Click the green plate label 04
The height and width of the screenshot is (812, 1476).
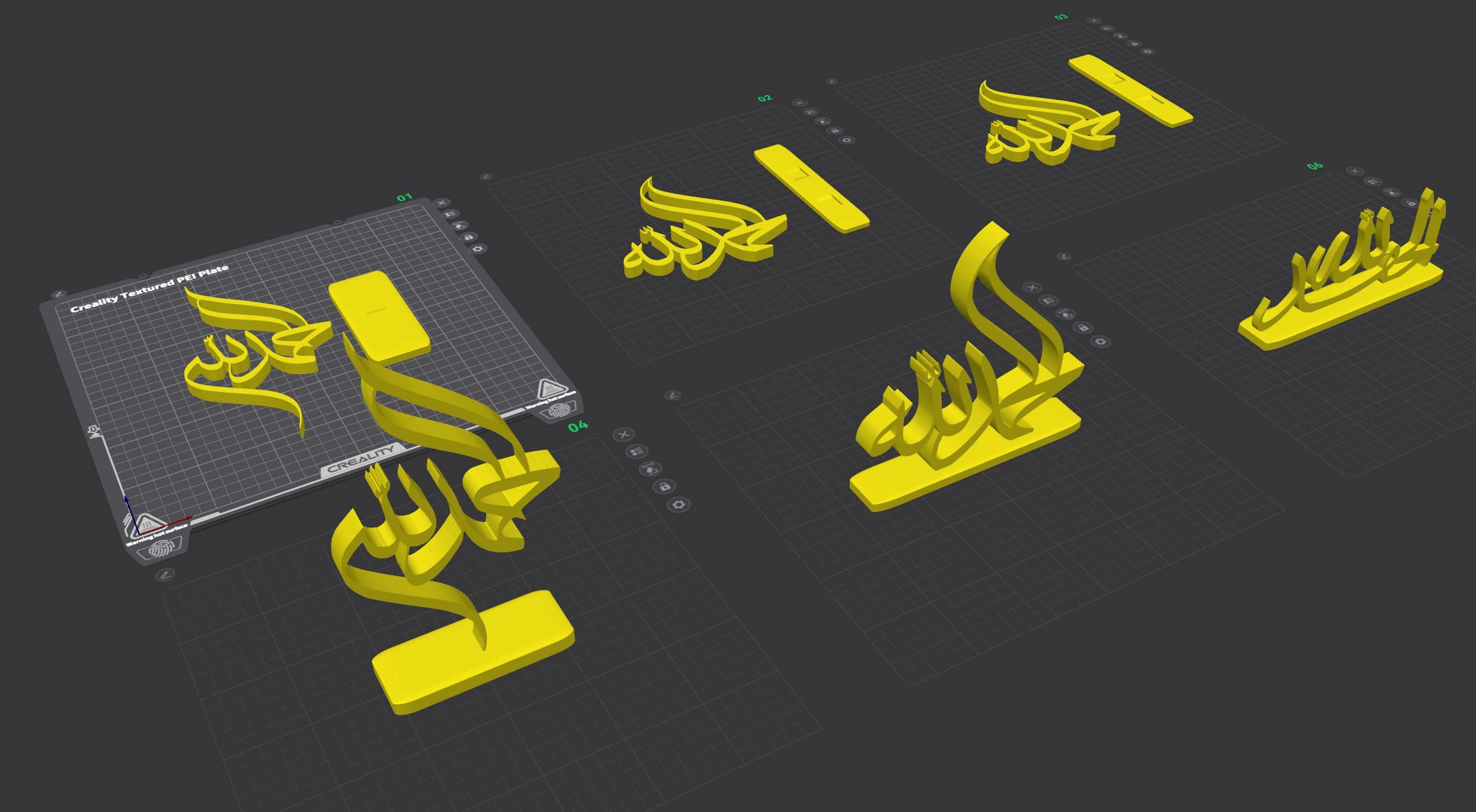point(577,426)
